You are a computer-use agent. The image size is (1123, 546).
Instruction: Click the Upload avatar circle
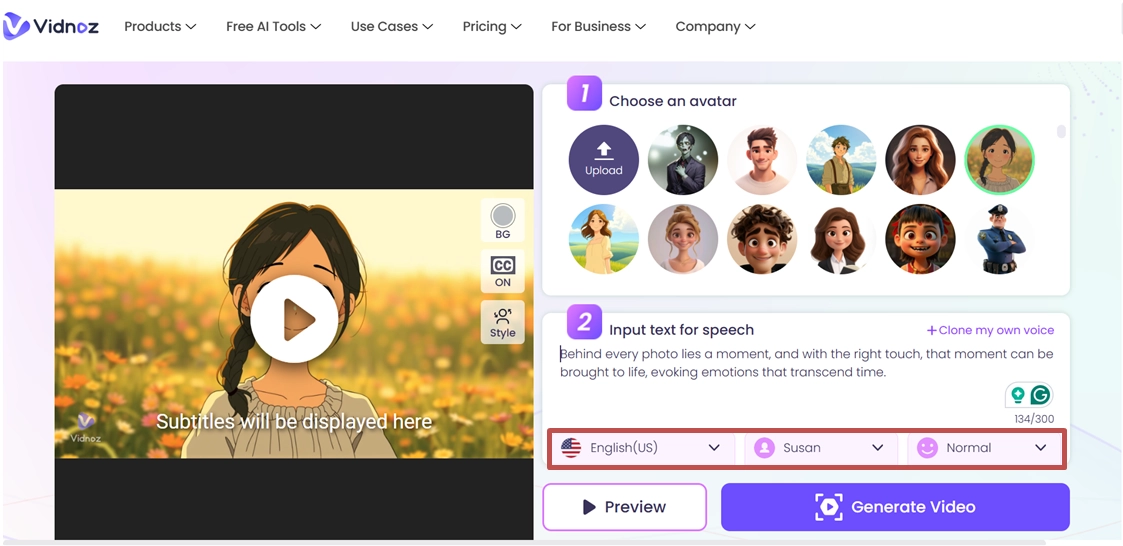603,159
